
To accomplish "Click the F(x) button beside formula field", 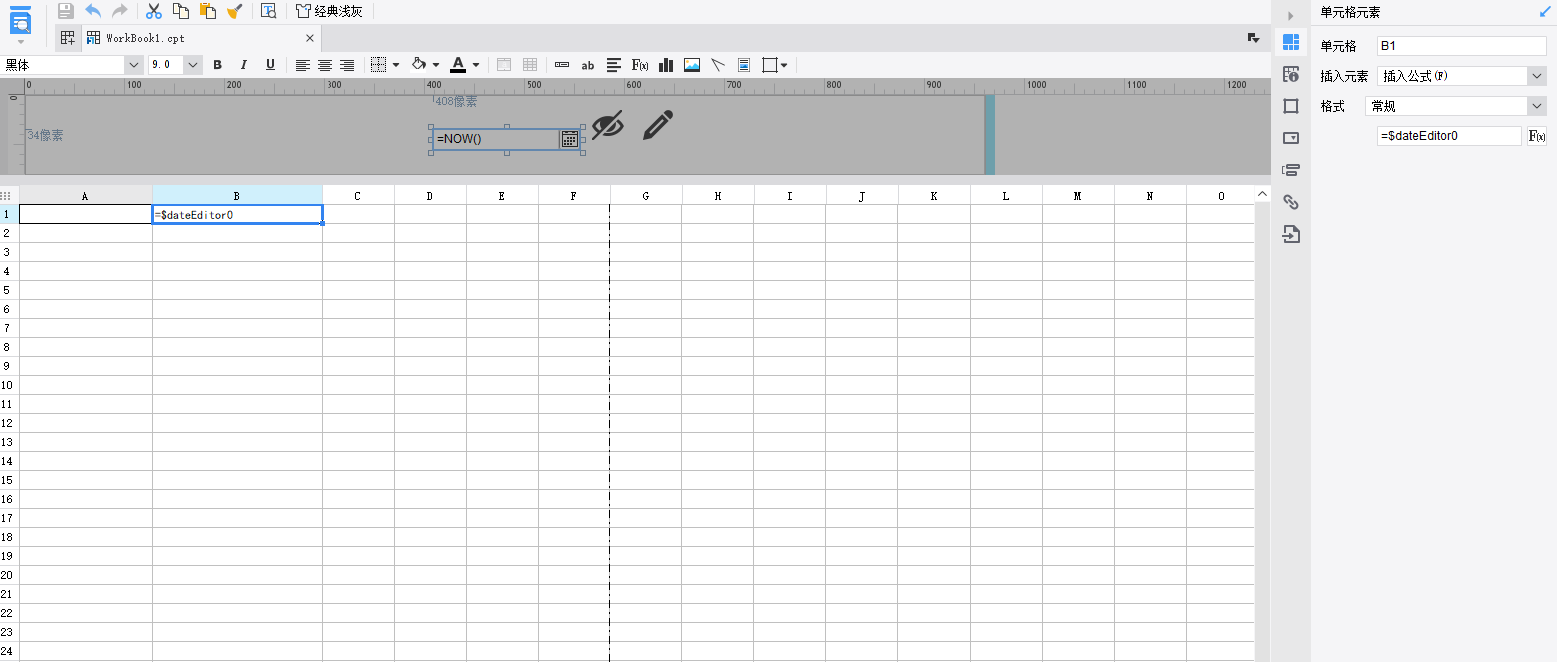I will pos(1537,136).
